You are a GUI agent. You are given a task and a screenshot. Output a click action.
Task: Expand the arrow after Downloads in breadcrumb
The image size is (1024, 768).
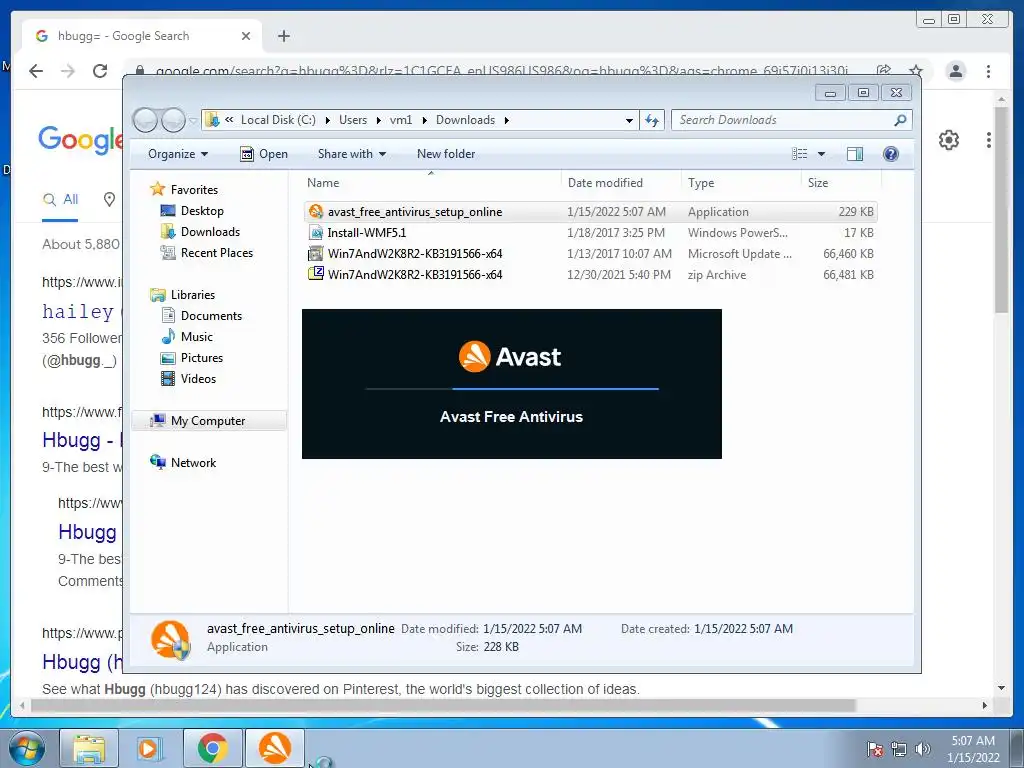506,120
